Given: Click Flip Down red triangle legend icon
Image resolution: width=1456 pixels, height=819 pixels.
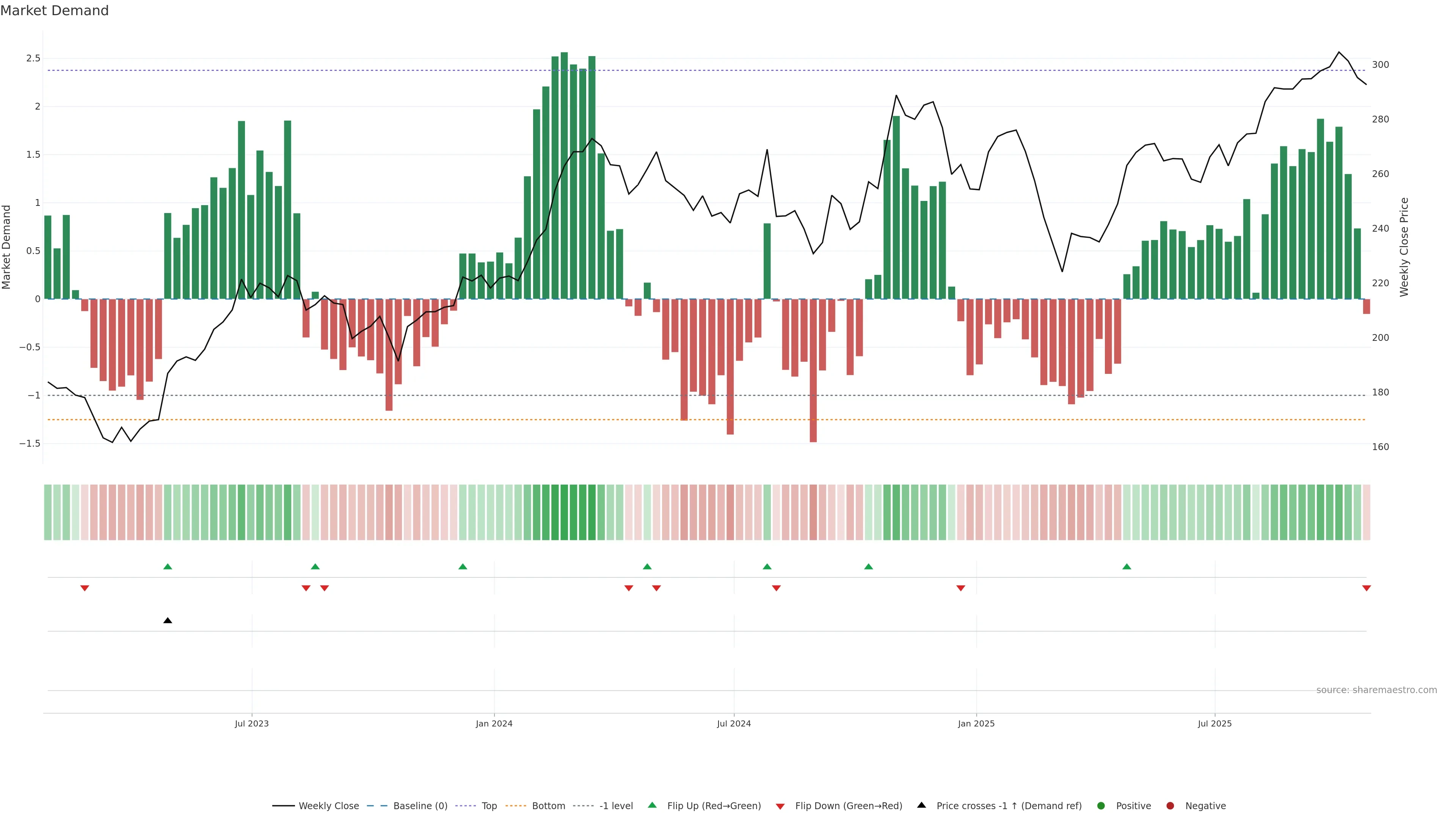Looking at the screenshot, I should [x=780, y=806].
